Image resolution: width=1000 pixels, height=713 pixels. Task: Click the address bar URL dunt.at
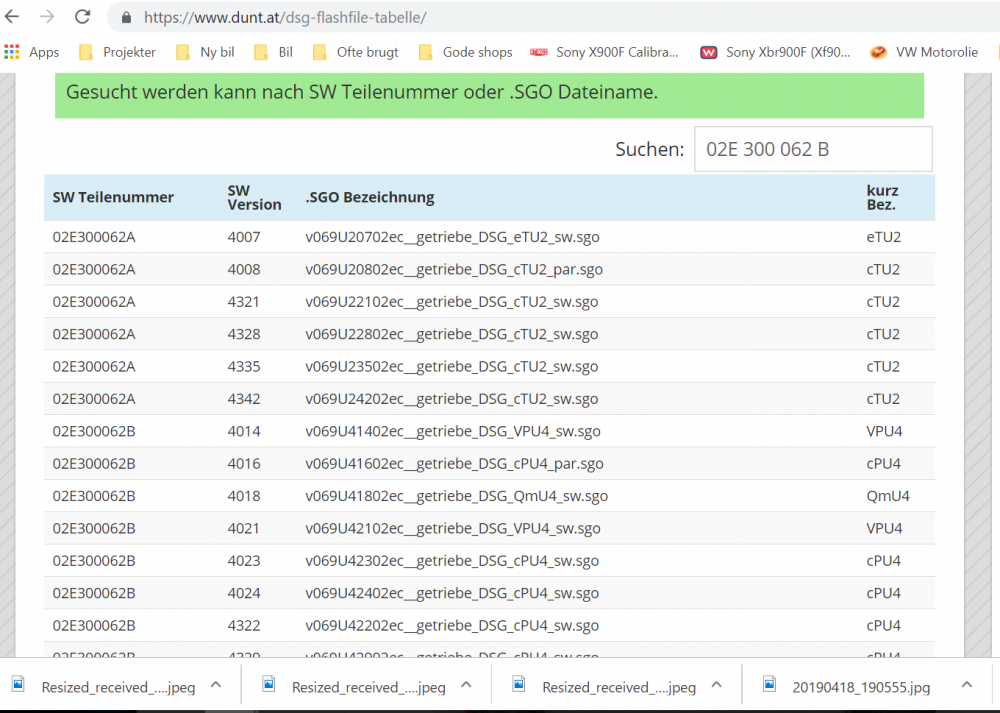(x=285, y=17)
